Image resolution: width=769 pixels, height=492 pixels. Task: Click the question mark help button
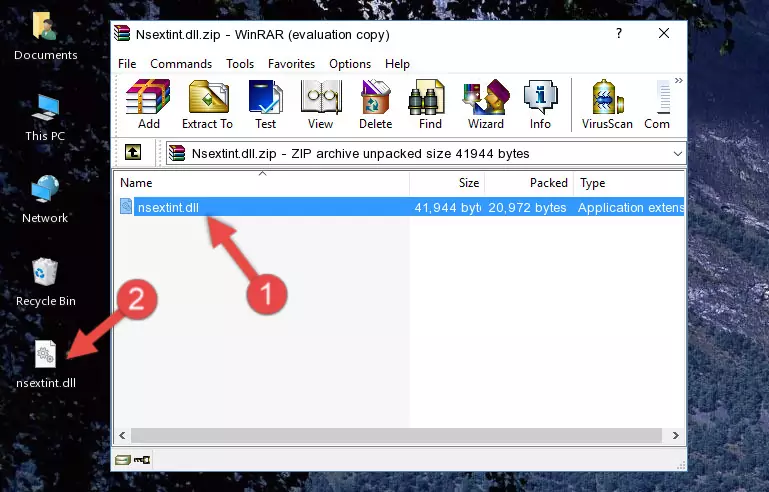(x=619, y=33)
